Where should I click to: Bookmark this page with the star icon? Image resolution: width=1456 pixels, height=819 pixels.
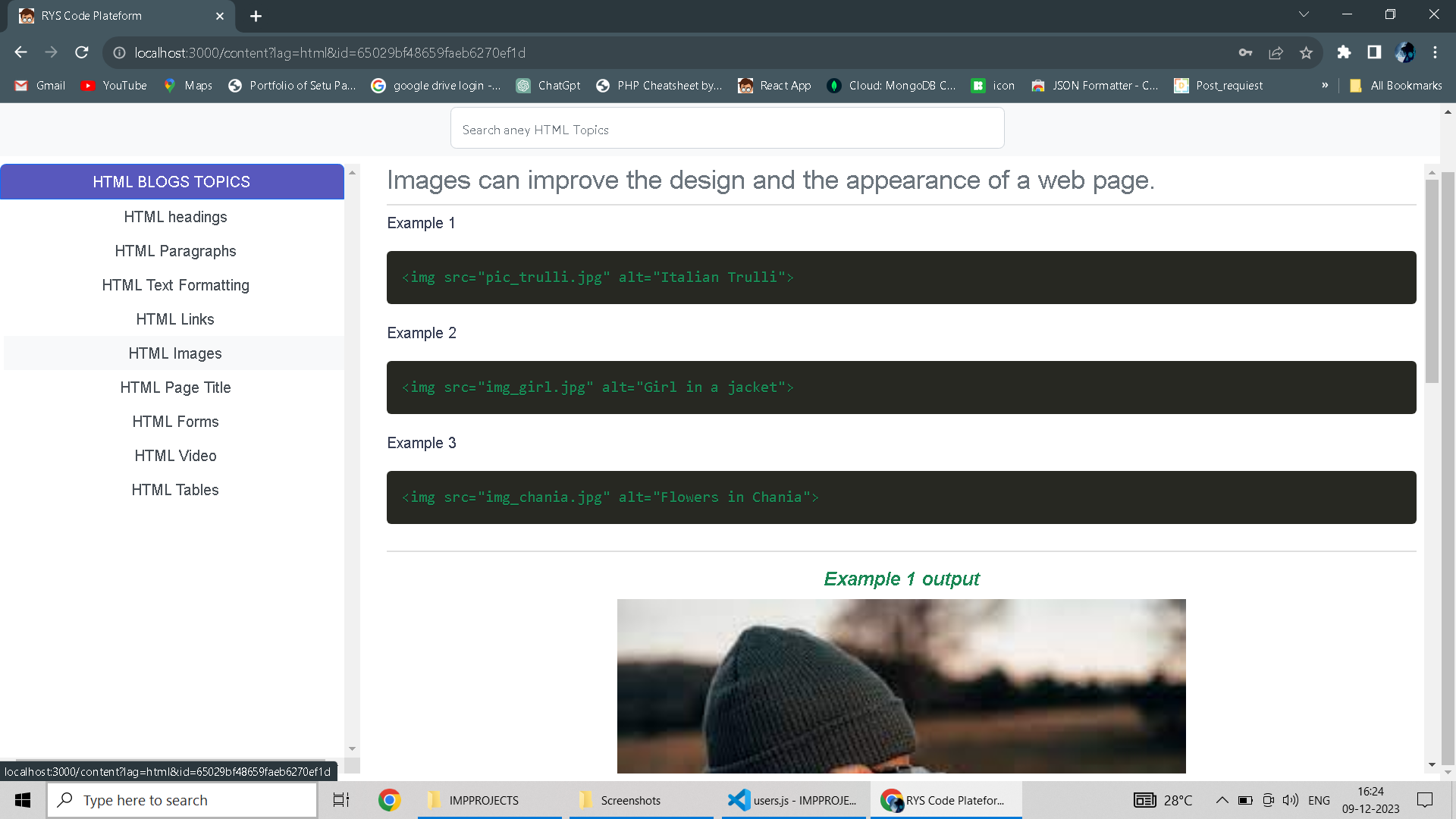pos(1306,52)
